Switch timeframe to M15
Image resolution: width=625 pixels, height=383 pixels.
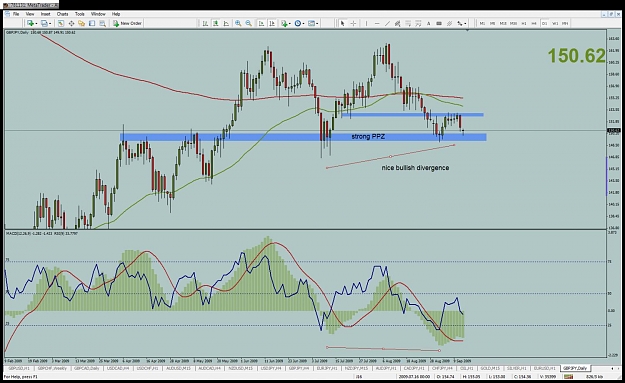coord(503,24)
